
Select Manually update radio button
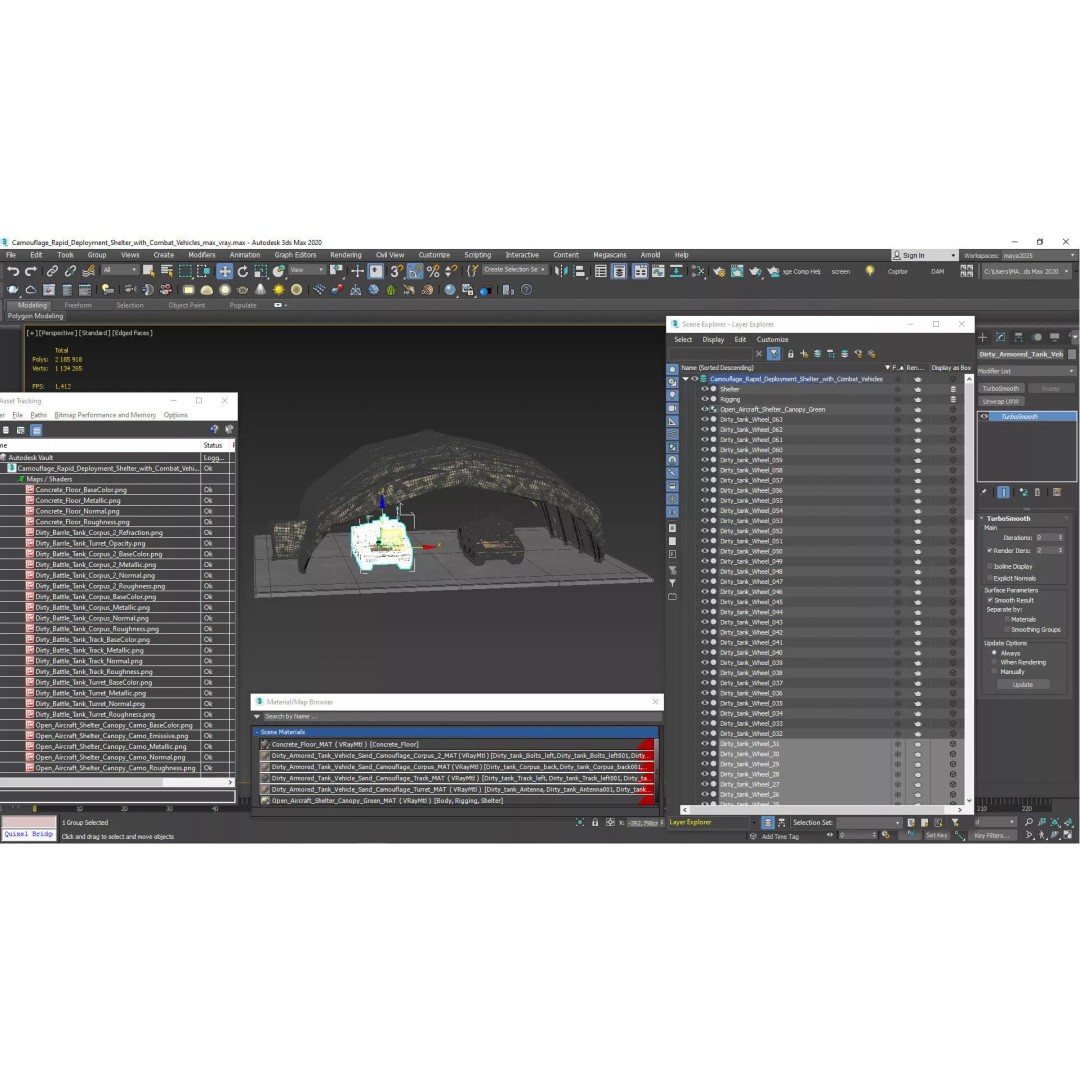tap(994, 672)
